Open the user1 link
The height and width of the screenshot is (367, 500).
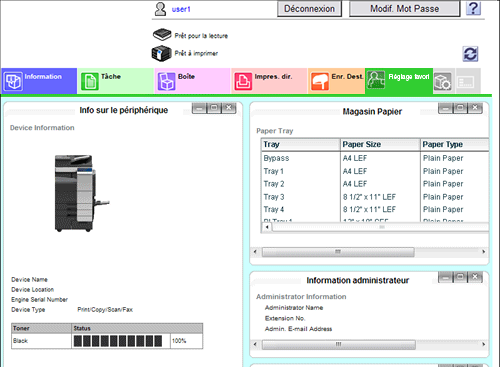(181, 9)
